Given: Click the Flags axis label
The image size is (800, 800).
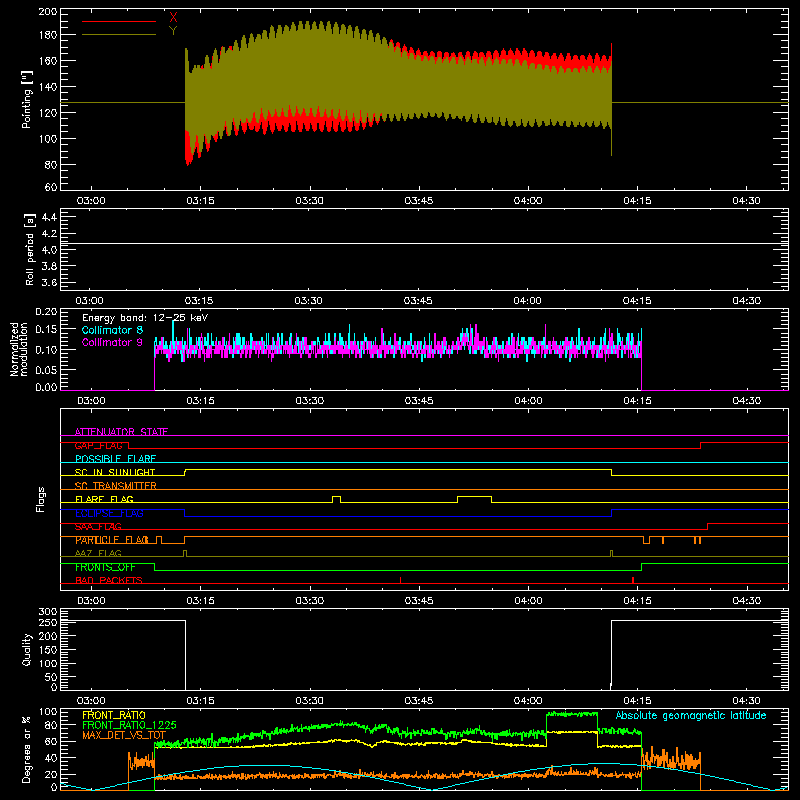Looking at the screenshot, I should tap(41, 499).
